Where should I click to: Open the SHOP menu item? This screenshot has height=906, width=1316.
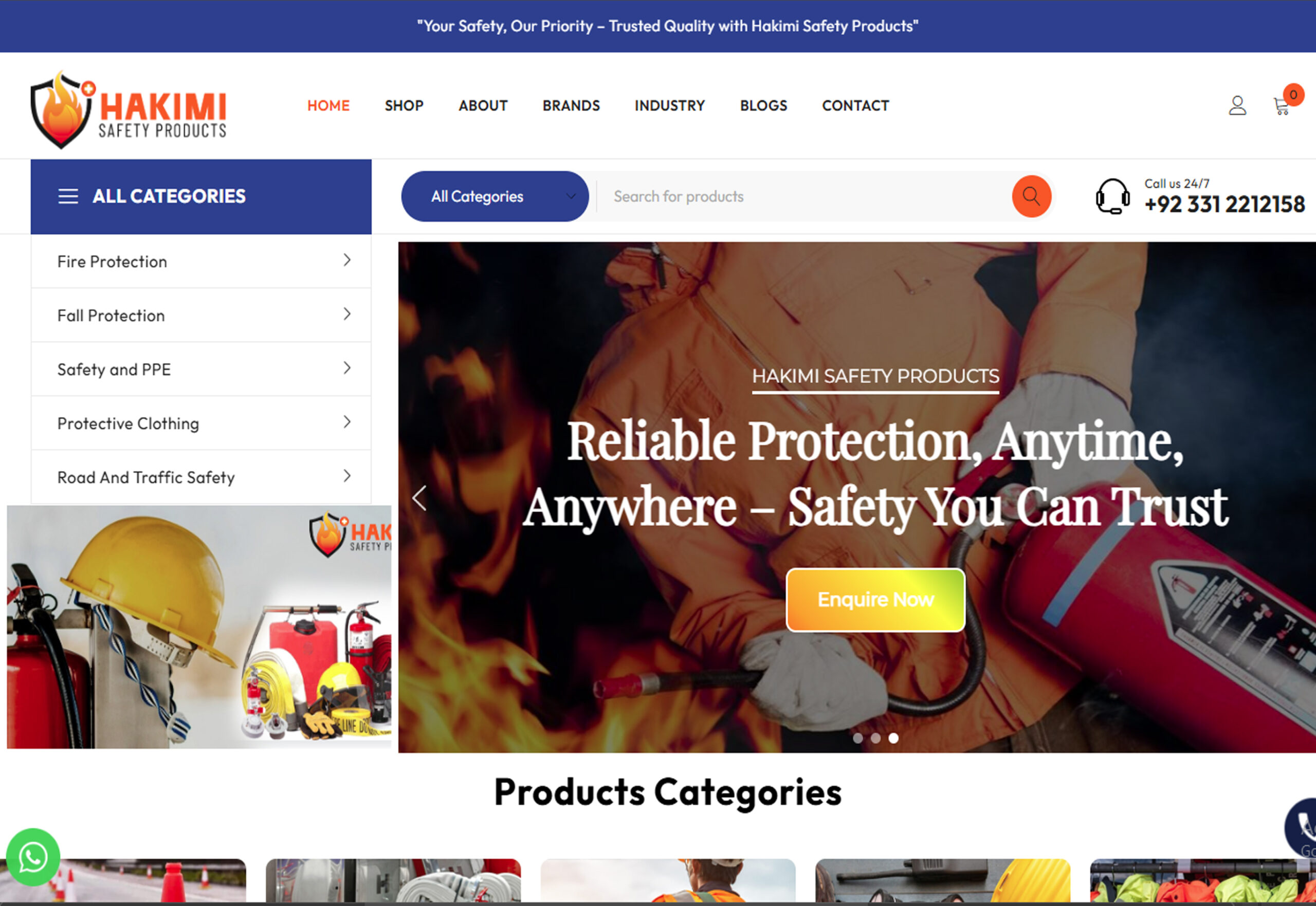404,105
